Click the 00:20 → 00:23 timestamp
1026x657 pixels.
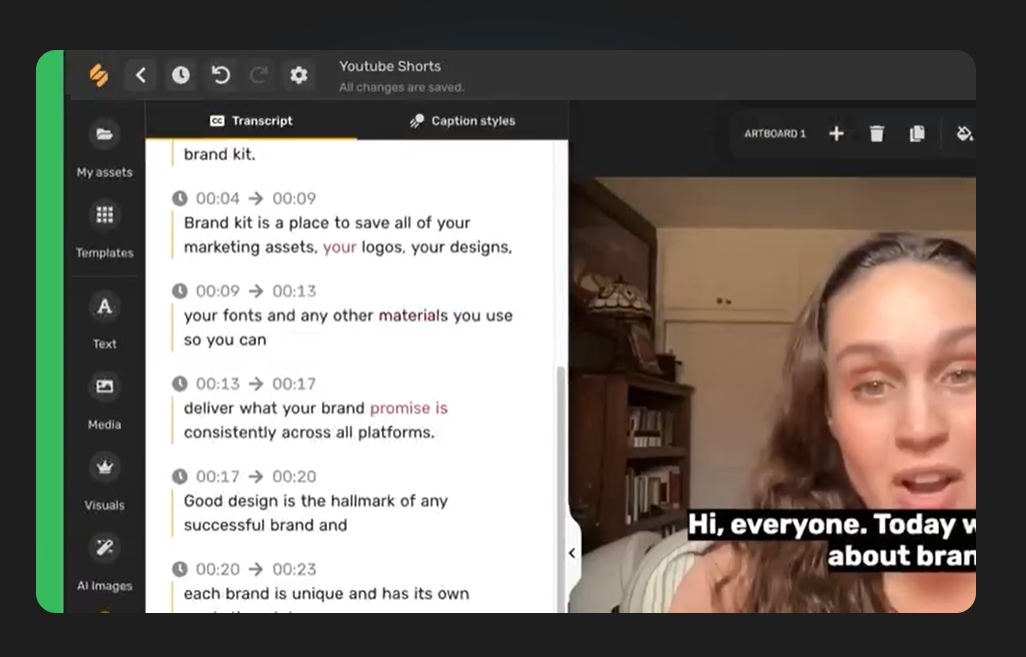point(246,569)
